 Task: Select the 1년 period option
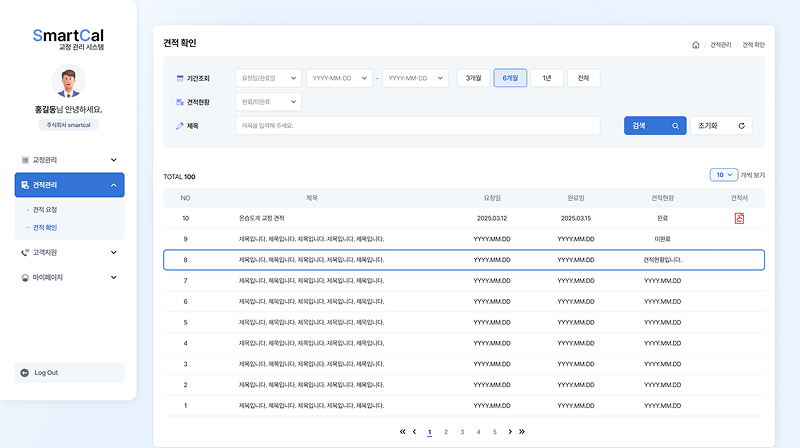pos(546,78)
